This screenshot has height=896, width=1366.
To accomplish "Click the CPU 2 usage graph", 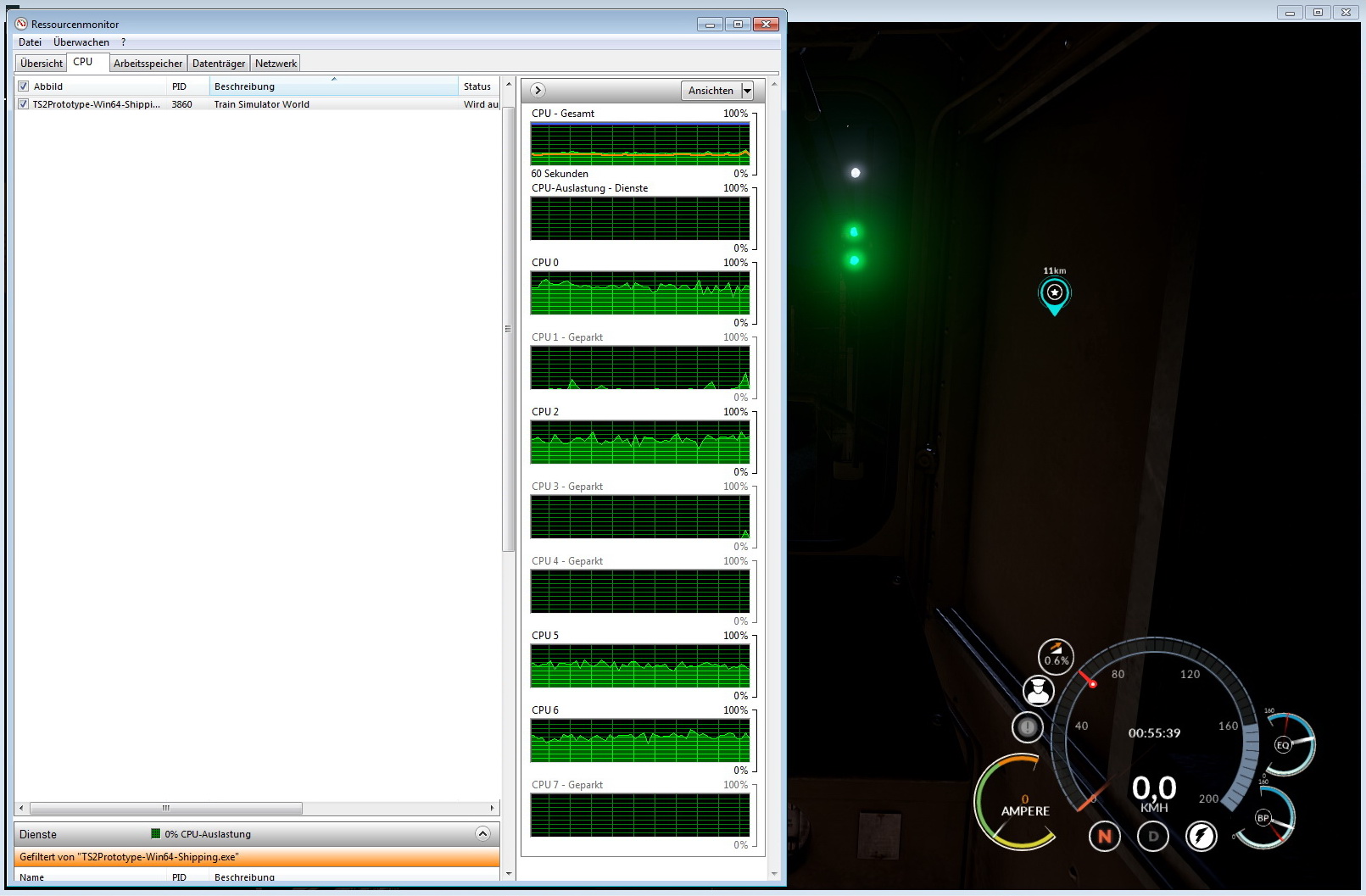I will click(x=640, y=442).
